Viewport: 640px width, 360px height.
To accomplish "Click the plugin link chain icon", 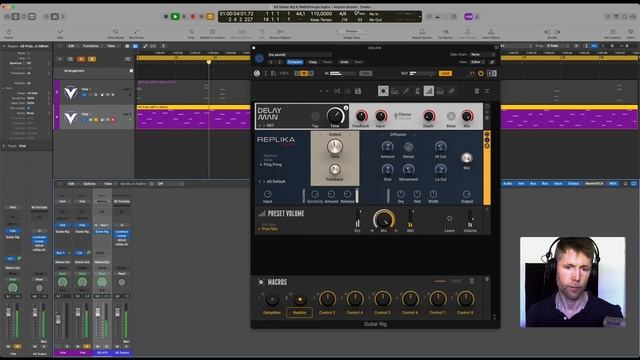I will pos(492,62).
